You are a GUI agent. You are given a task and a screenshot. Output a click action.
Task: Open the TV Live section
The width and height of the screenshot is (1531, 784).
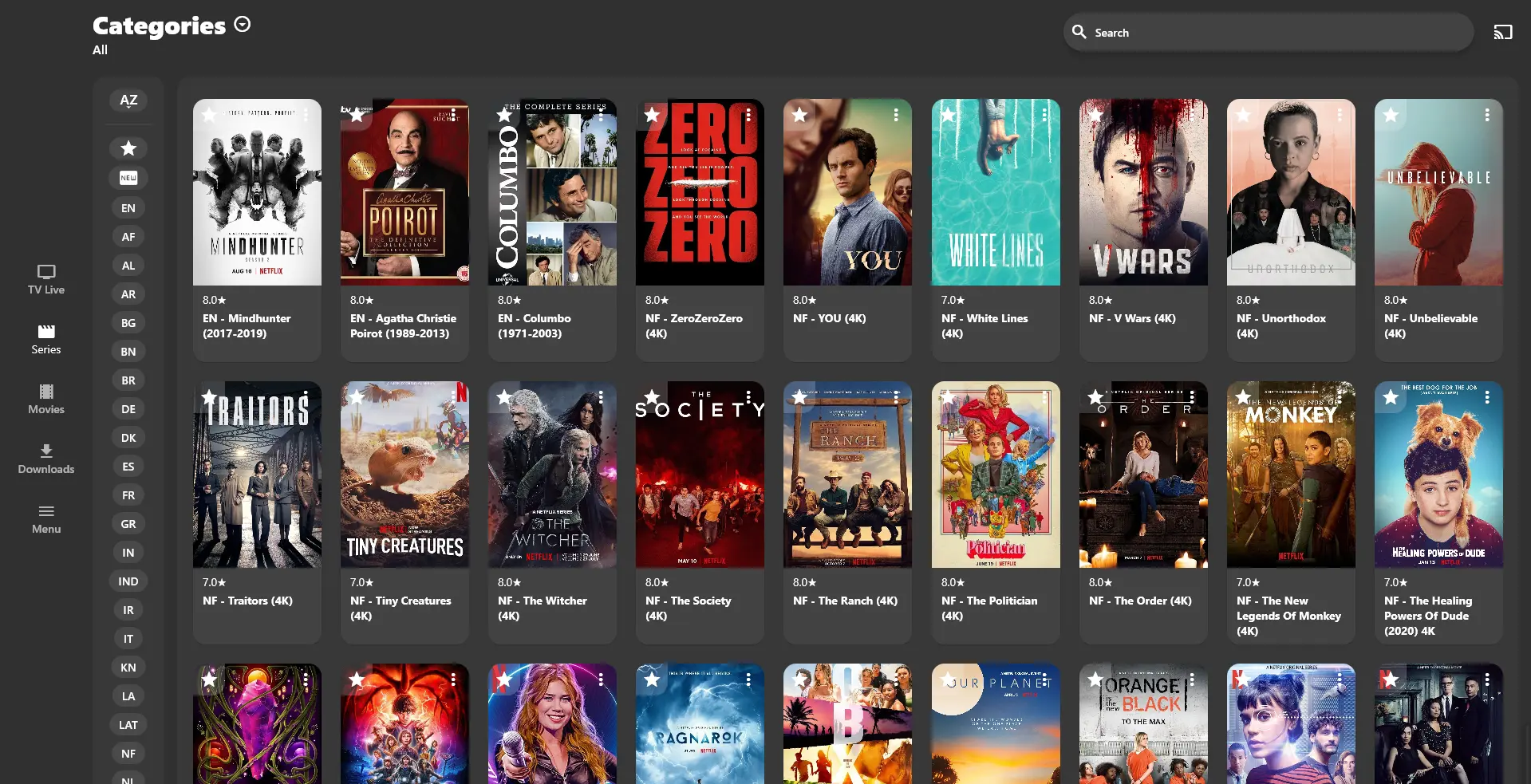click(45, 279)
